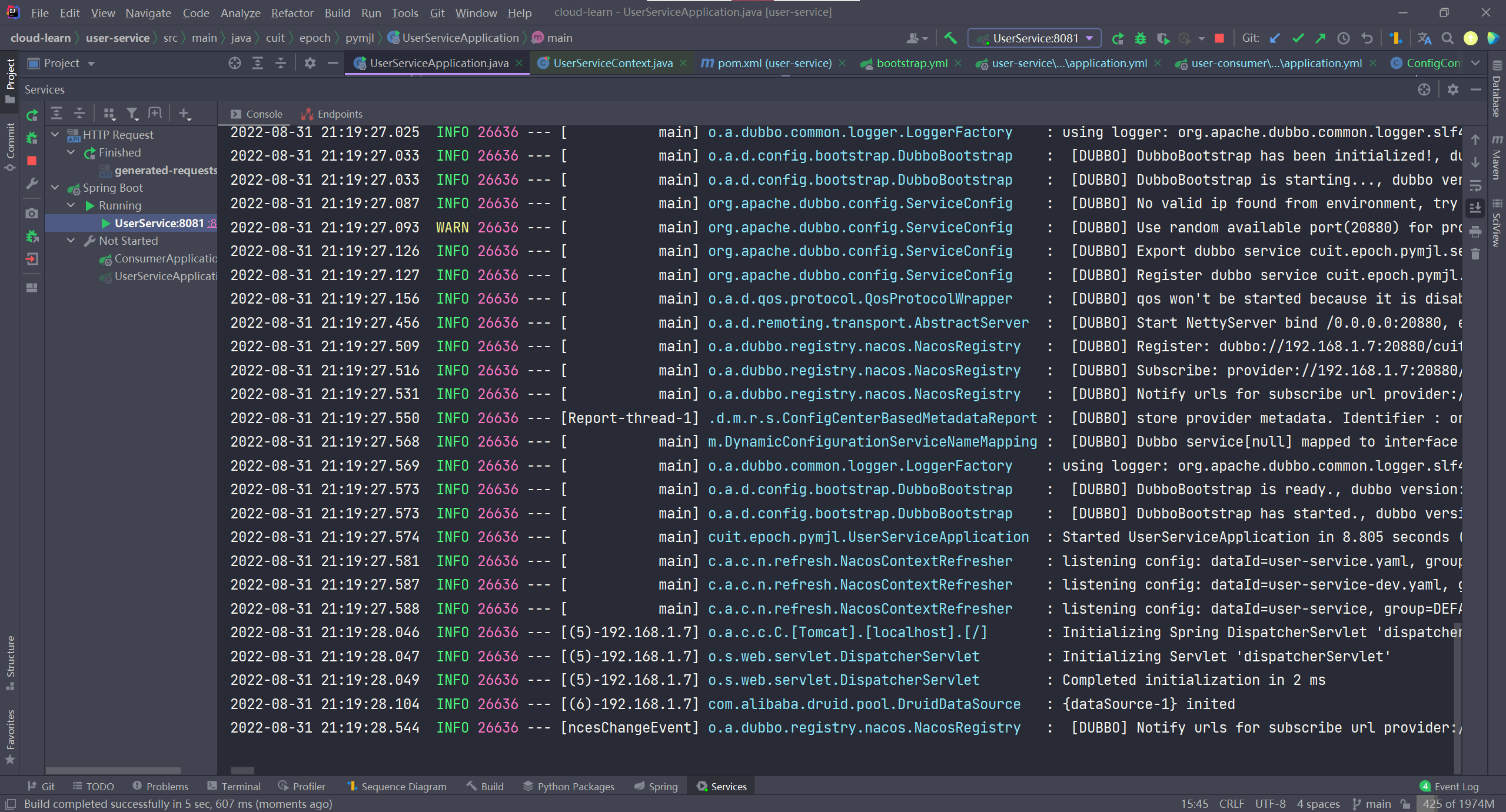Open the Database side tool window
The height and width of the screenshot is (812, 1506).
point(1497,89)
